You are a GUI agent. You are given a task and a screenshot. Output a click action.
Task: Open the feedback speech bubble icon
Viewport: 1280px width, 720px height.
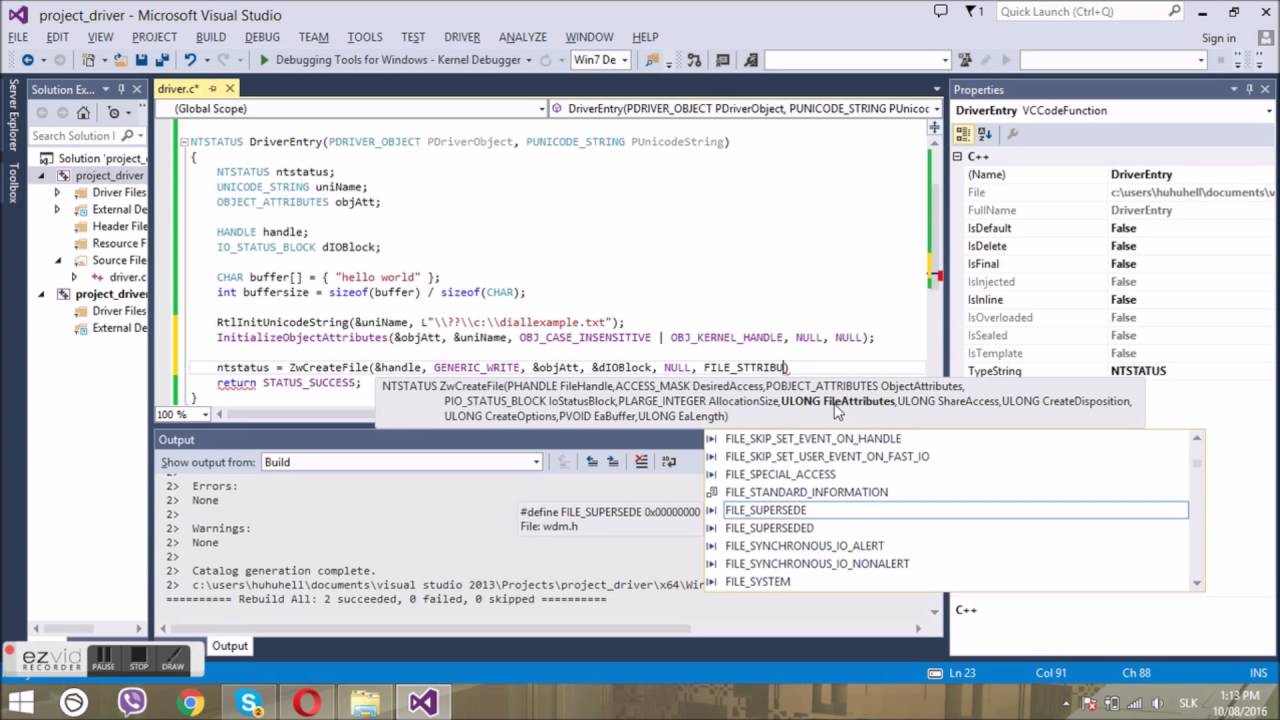[x=940, y=12]
